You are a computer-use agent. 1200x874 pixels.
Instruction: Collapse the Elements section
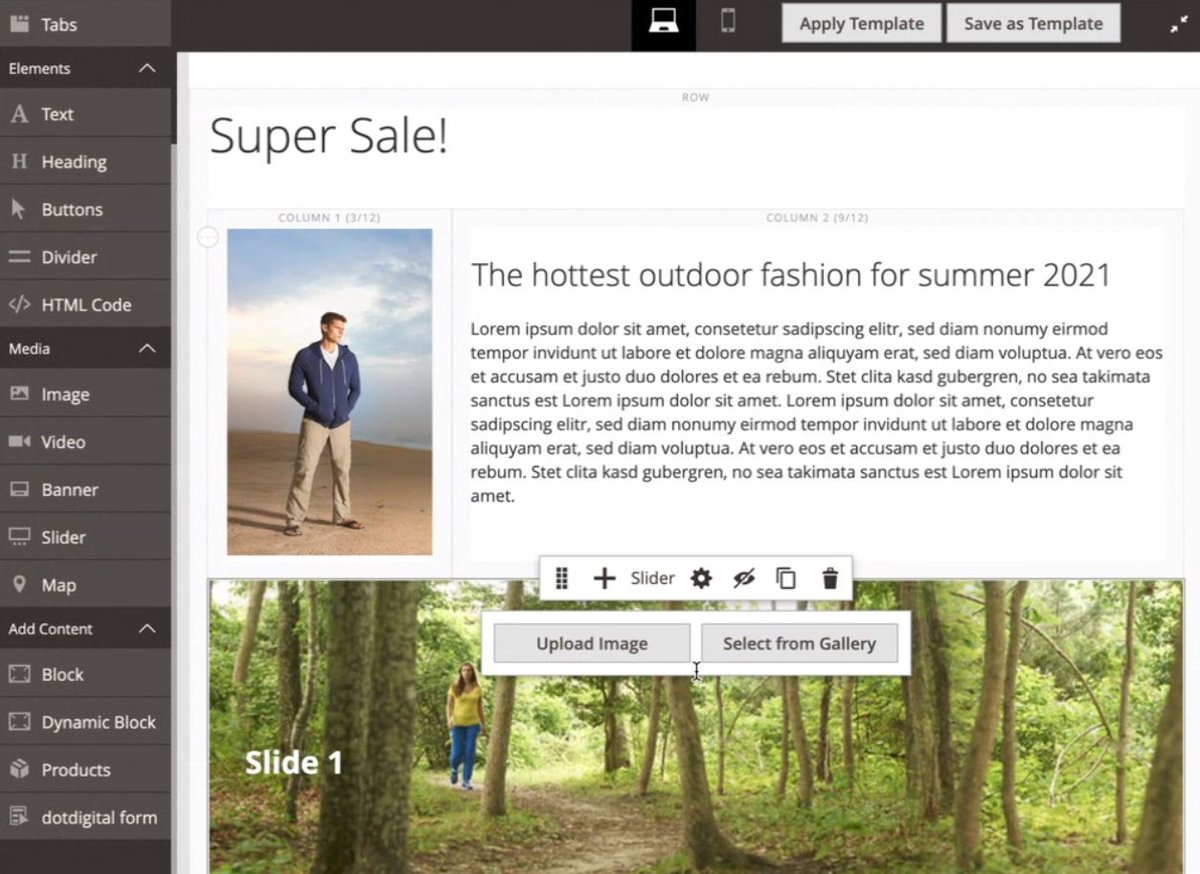pos(147,69)
